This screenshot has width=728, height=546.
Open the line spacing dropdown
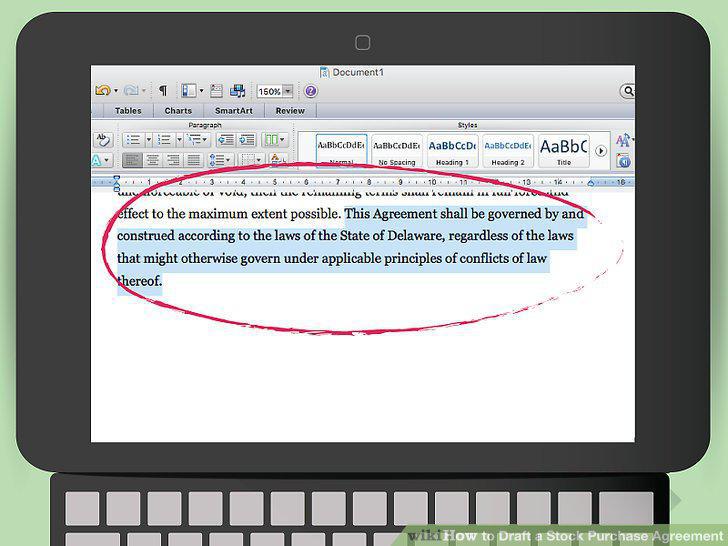[220, 161]
